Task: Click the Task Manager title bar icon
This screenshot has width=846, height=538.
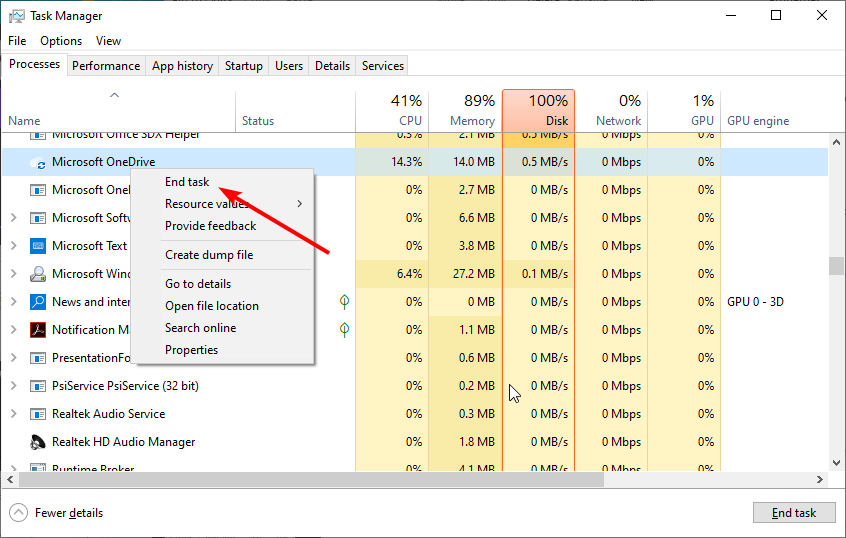Action: (17, 16)
